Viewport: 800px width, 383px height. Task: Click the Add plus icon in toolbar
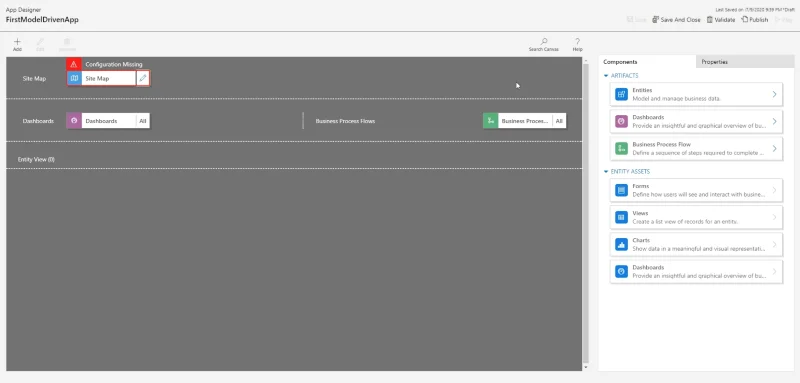17,42
